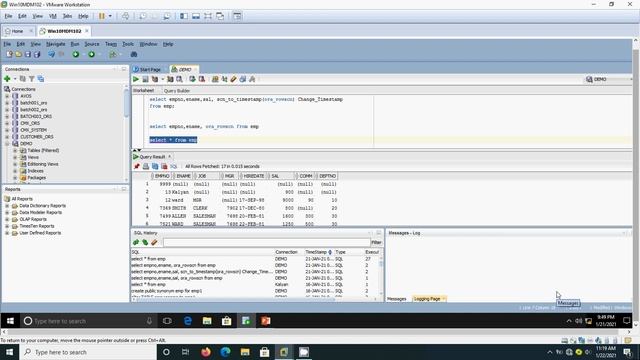Expand the Data Dictionary Reports node
This screenshot has width=640, height=360.
coord(7,206)
